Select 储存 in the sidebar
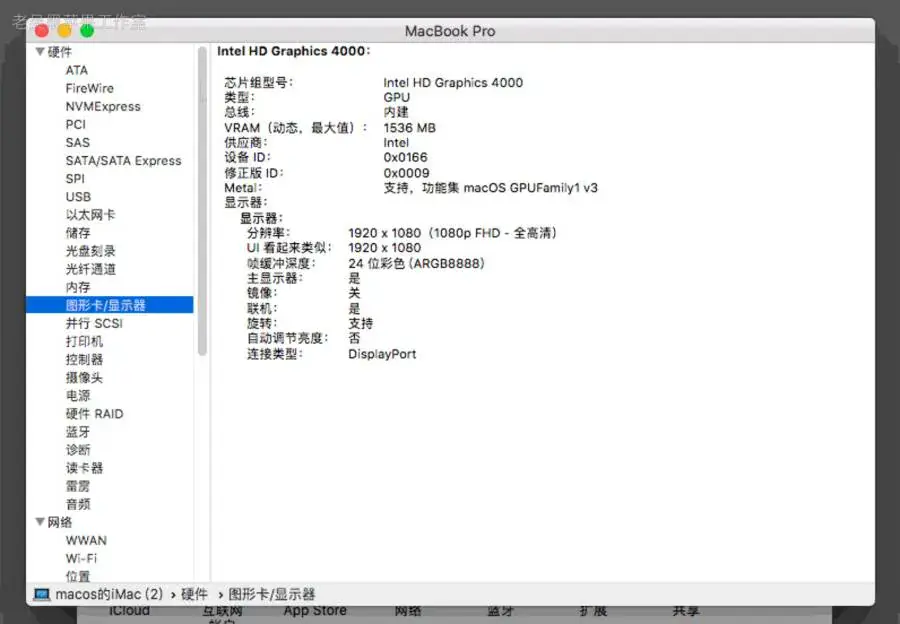 [x=77, y=233]
